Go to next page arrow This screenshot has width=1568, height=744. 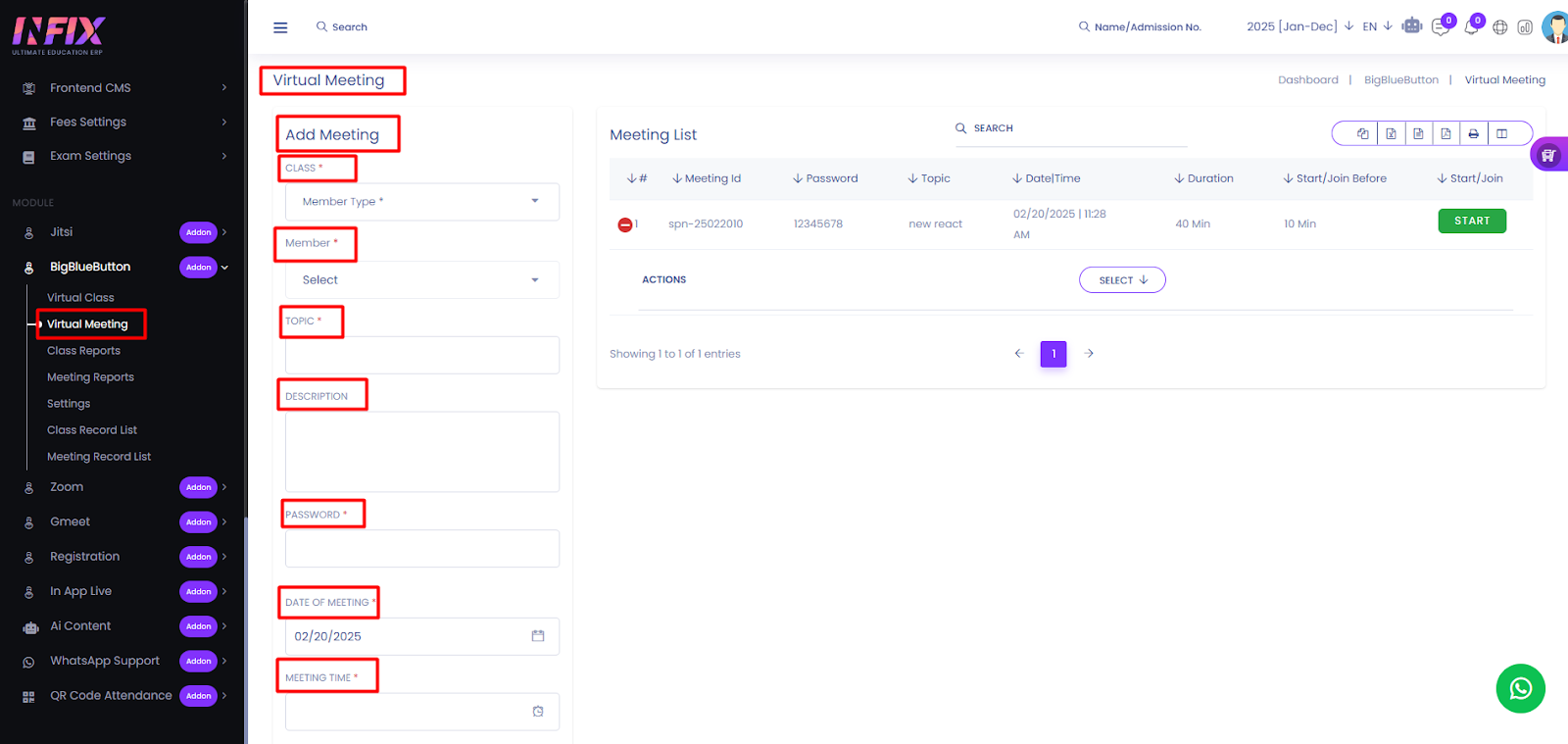coord(1089,353)
